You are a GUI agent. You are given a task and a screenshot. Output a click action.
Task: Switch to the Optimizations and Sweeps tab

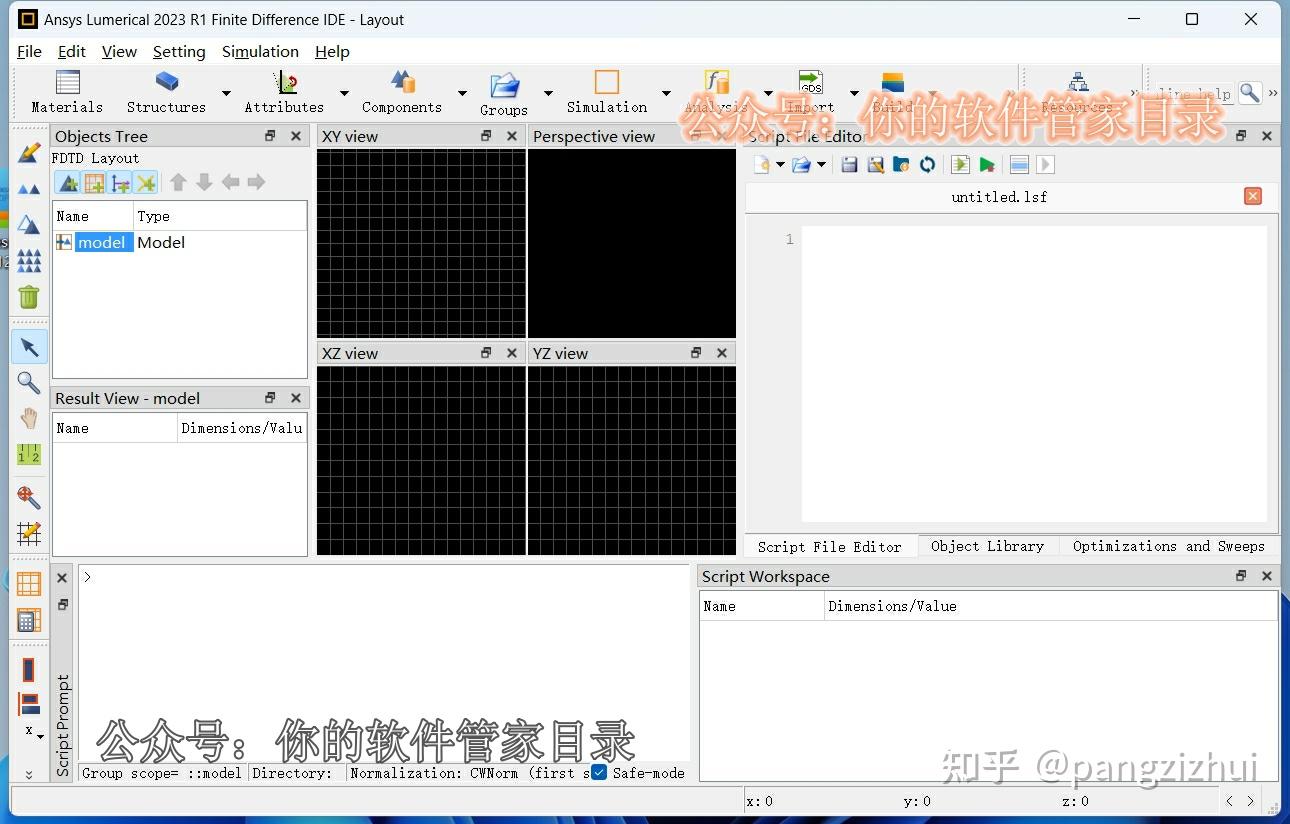click(x=1168, y=546)
